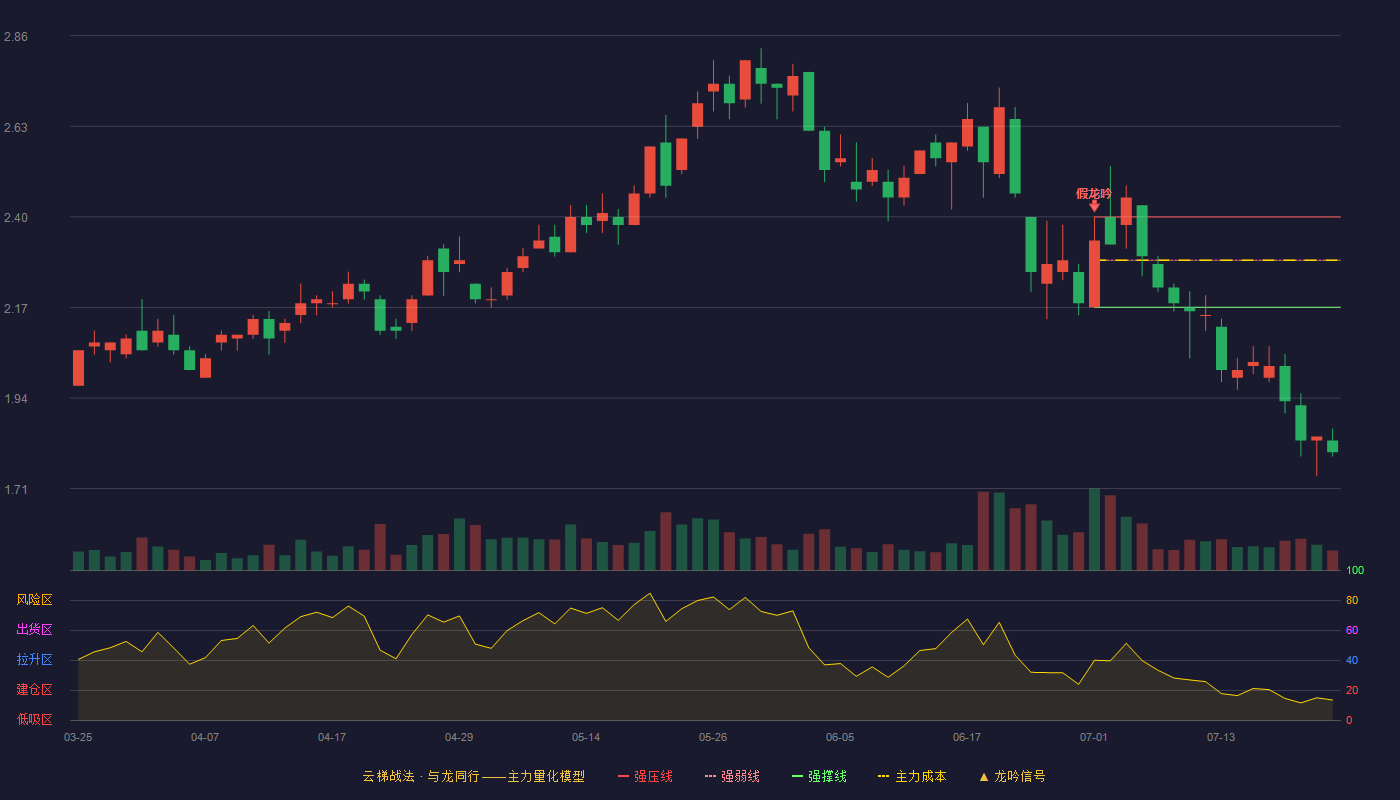Image resolution: width=1400 pixels, height=800 pixels.
Task: Toggle the 强弱线 pink dashed legend item
Action: [732, 776]
